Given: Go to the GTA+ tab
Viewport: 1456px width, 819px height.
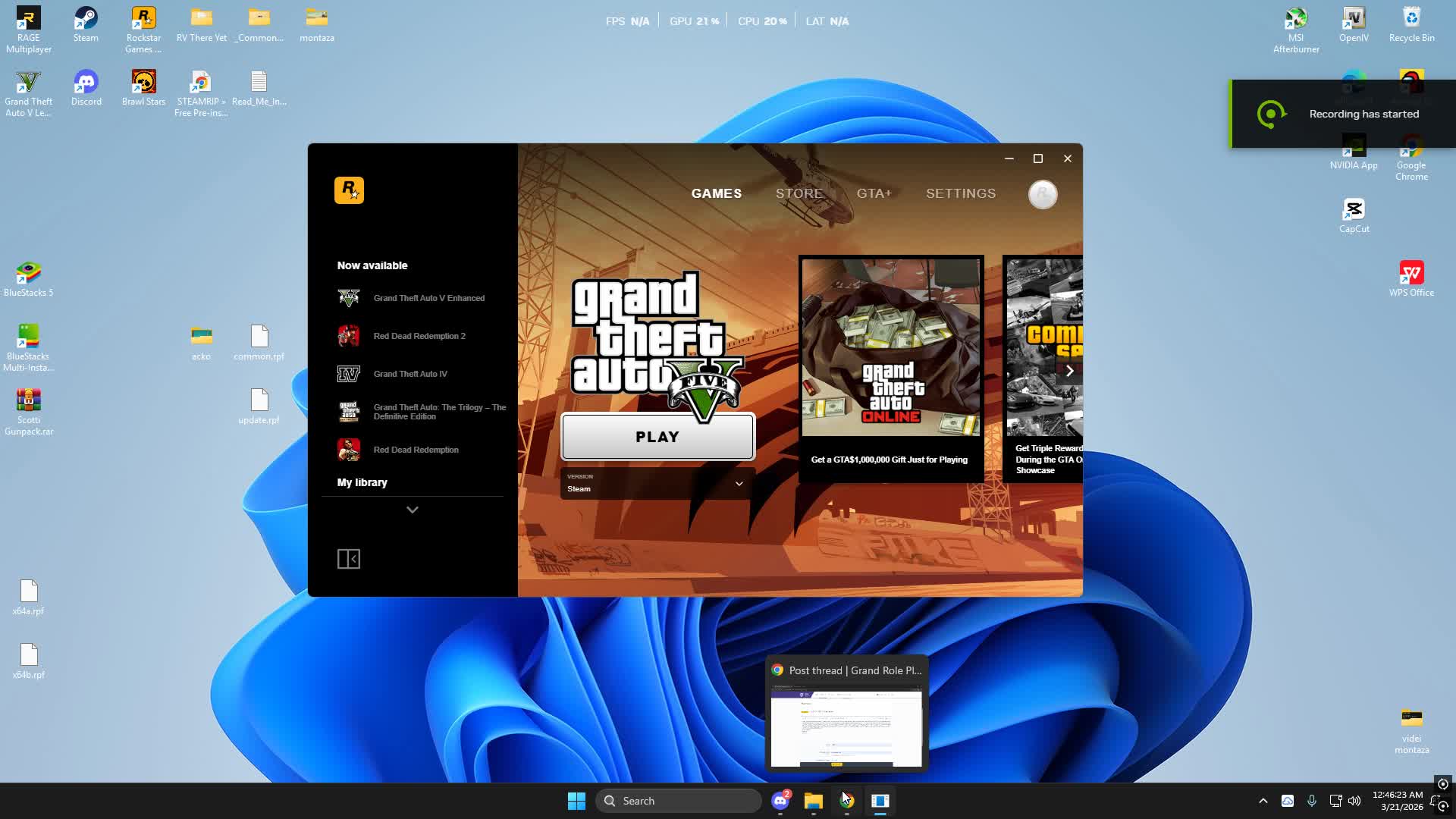Looking at the screenshot, I should pos(874,193).
